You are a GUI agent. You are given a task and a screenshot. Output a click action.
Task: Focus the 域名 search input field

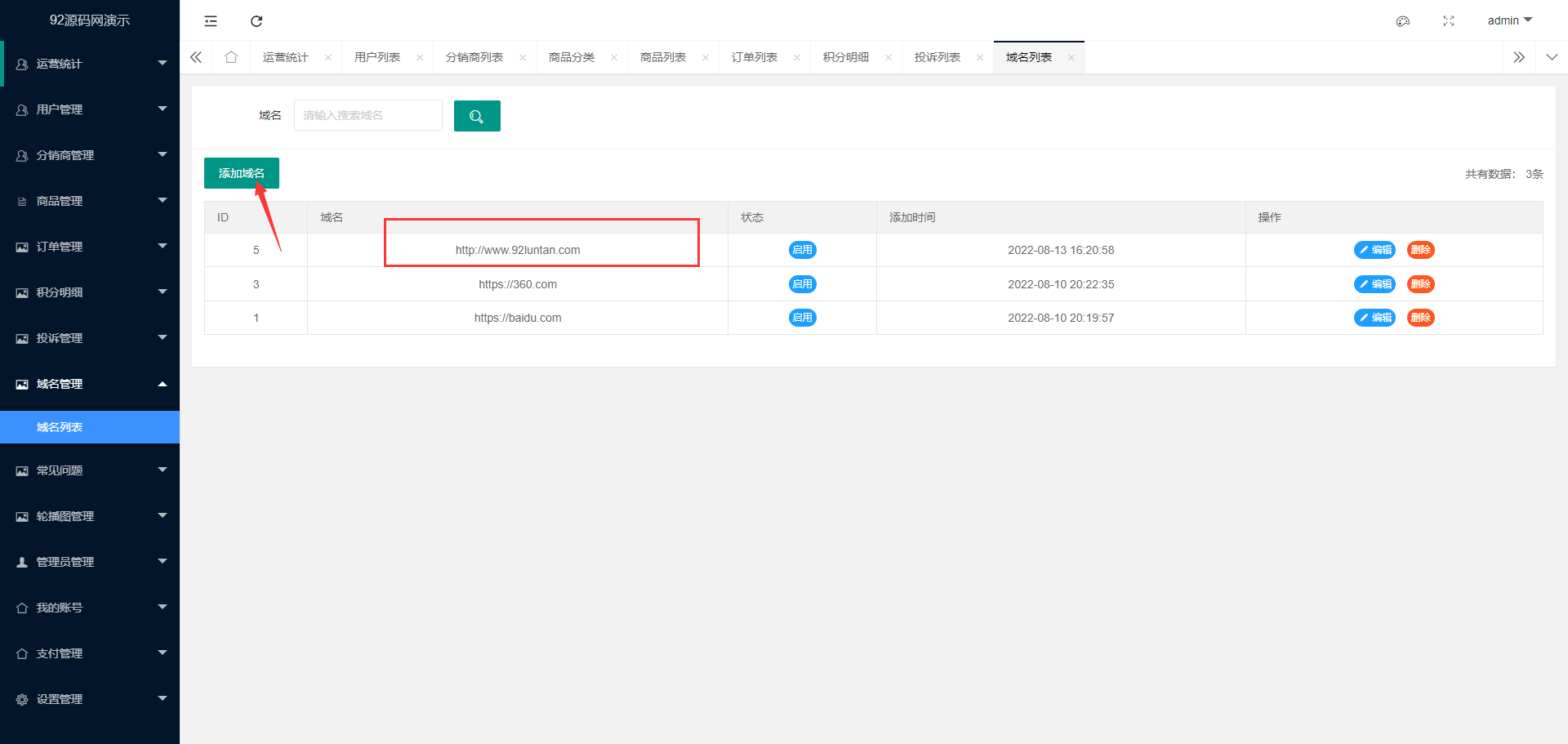tap(367, 115)
